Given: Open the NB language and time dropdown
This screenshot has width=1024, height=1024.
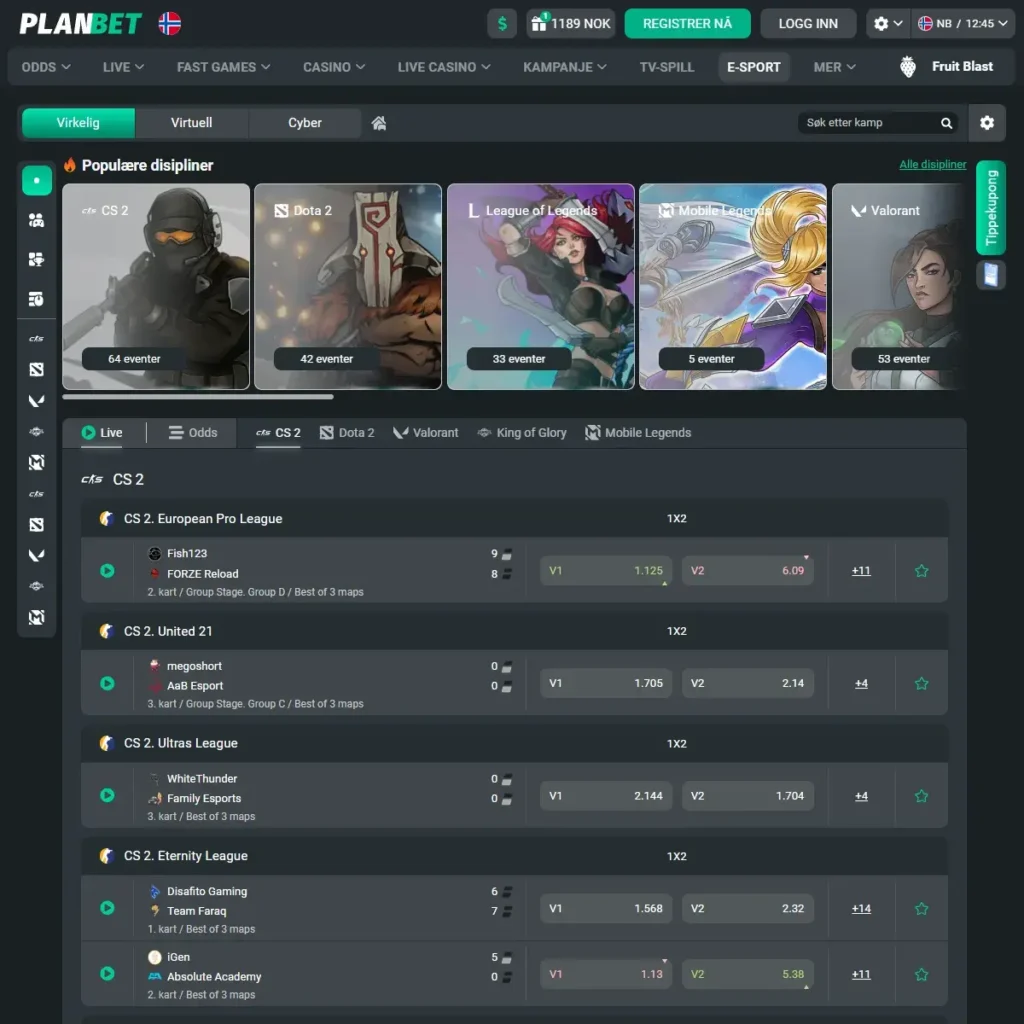Looking at the screenshot, I should coord(963,24).
